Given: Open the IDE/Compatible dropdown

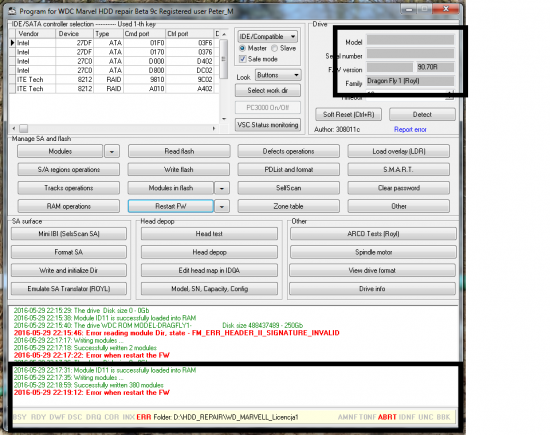Looking at the screenshot, I should (x=268, y=36).
